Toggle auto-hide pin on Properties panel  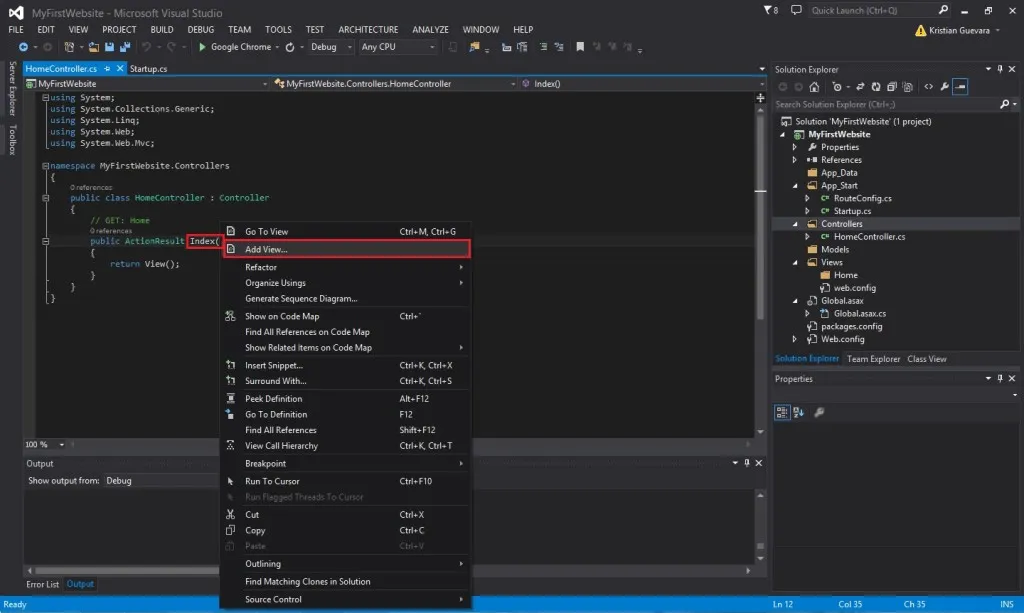[x=1000, y=379]
